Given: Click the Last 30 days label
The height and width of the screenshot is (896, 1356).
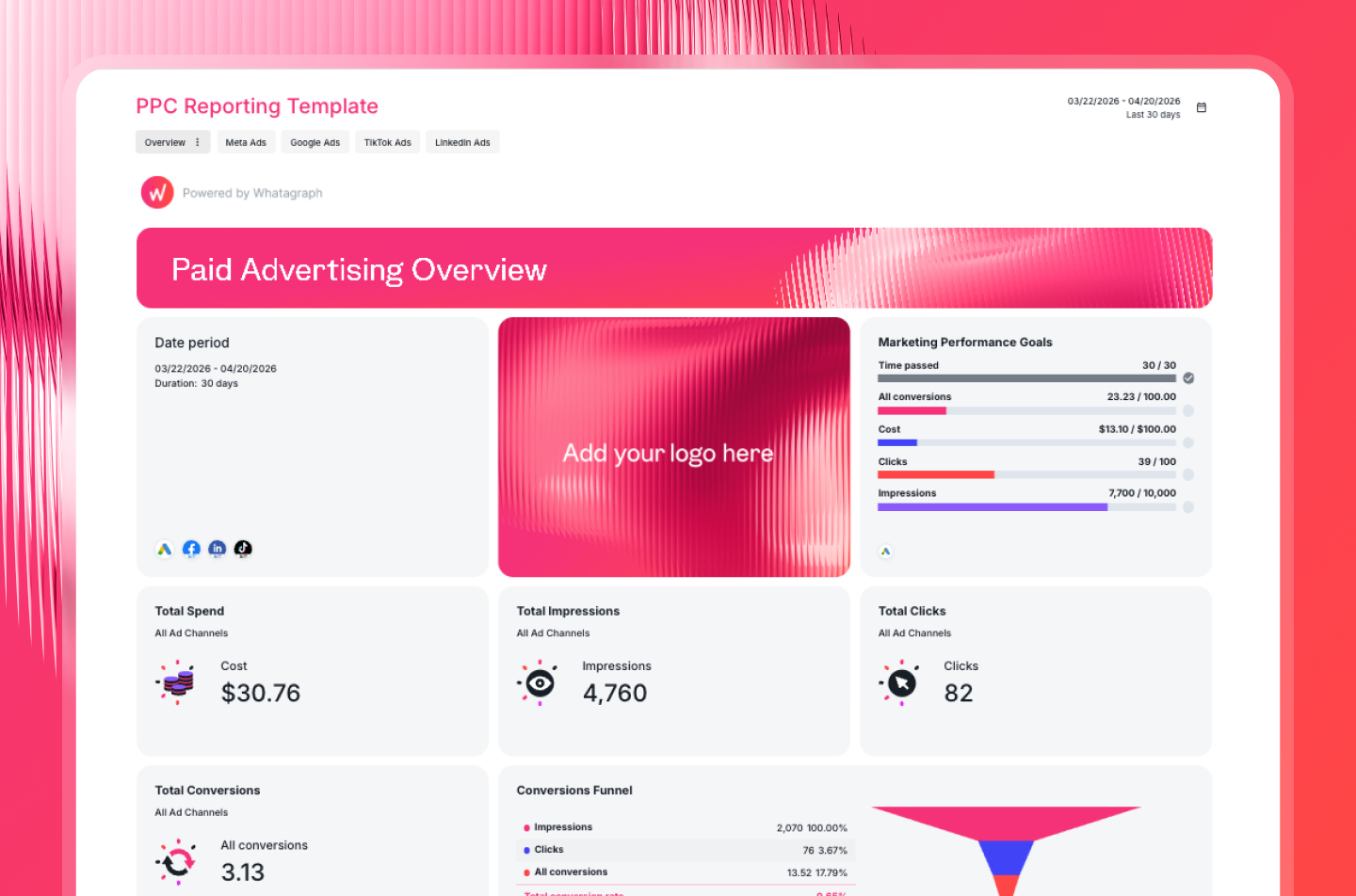Looking at the screenshot, I should 1153,115.
